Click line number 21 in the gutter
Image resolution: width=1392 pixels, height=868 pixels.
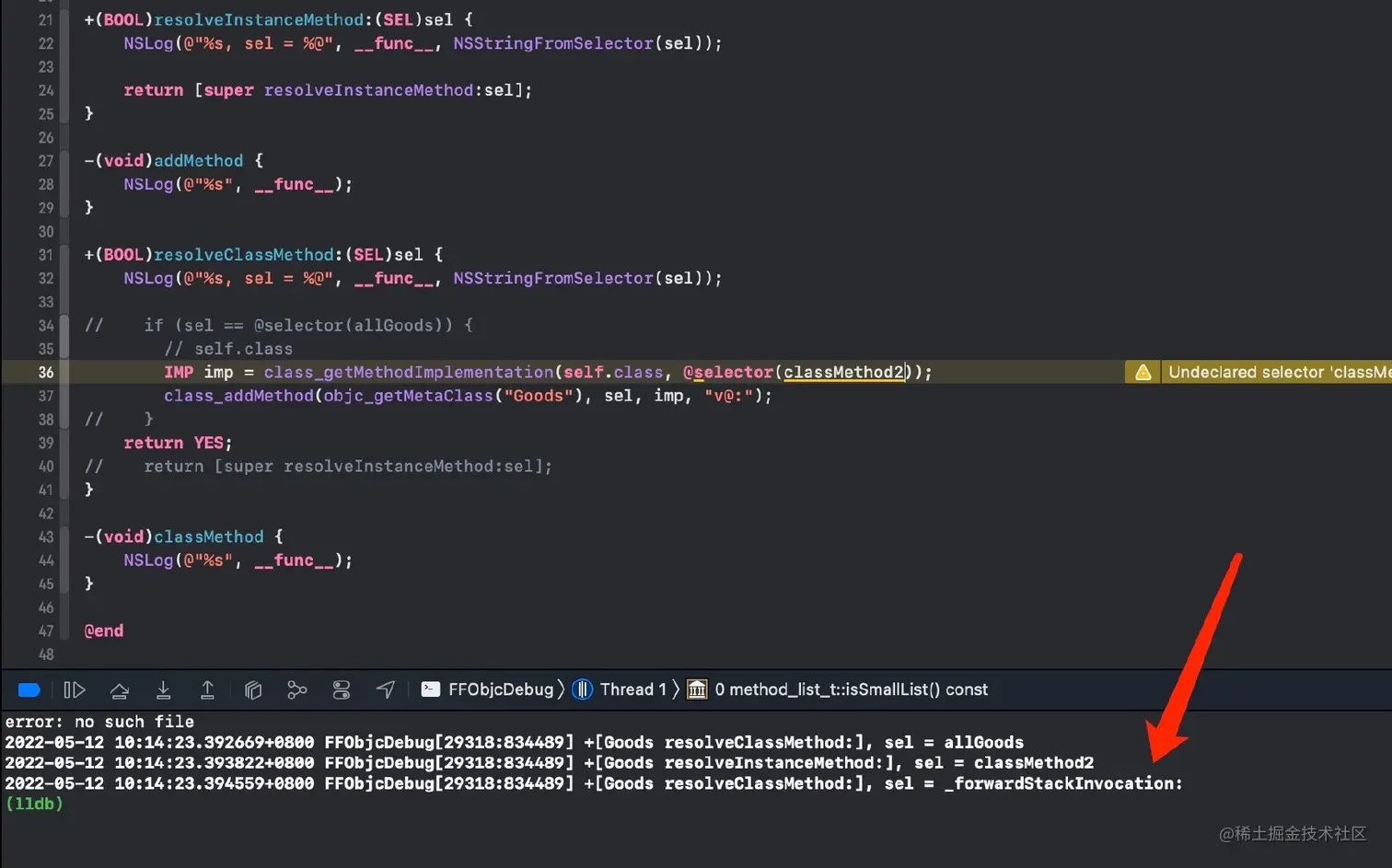click(x=46, y=19)
